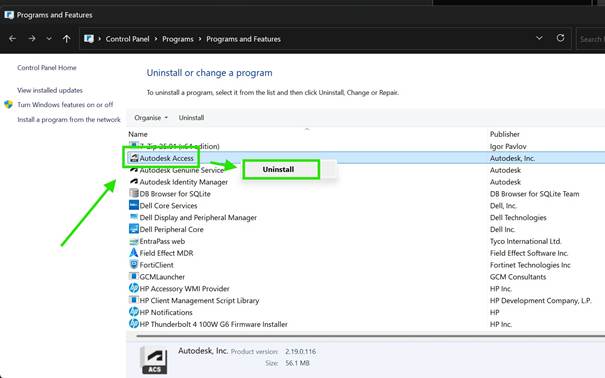
Task: Click the Windows features shield icon
Action: tap(8, 105)
